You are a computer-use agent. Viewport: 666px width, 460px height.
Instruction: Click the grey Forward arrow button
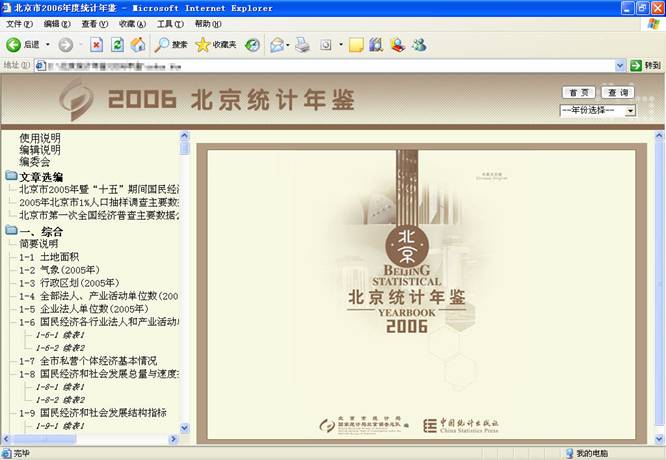coord(65,45)
